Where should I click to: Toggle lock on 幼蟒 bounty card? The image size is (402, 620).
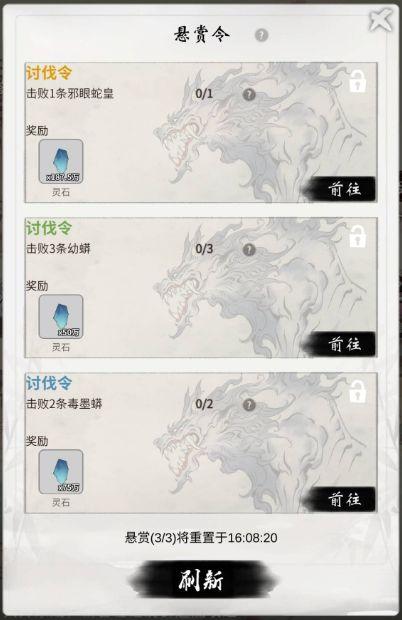[357, 236]
